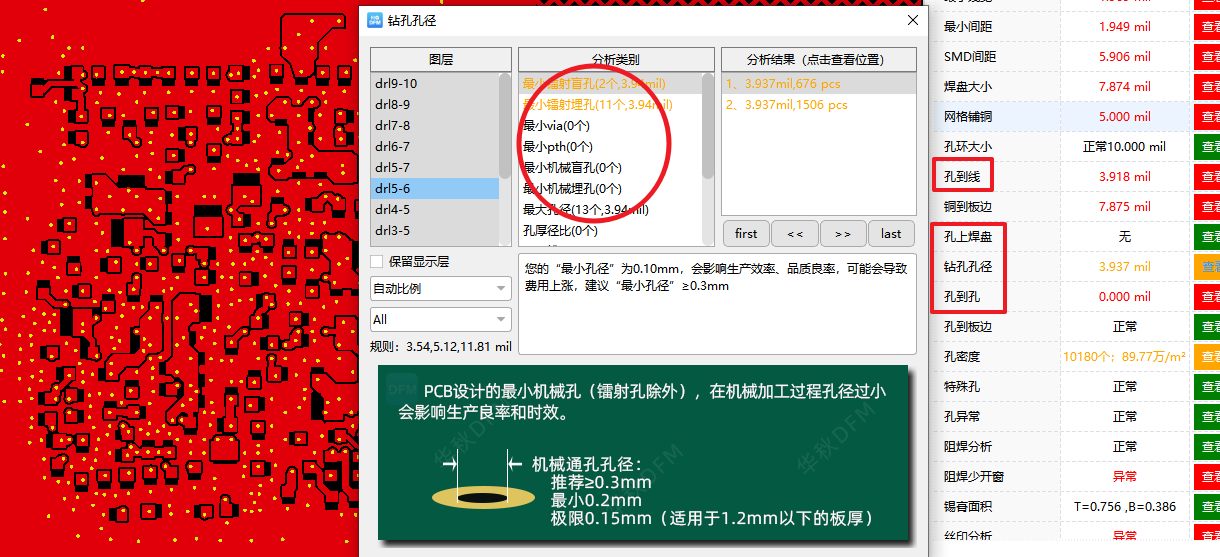Click the 最小孔径 suggestion text box
This screenshot has height=557, width=1220.
pyautogui.click(x=717, y=303)
